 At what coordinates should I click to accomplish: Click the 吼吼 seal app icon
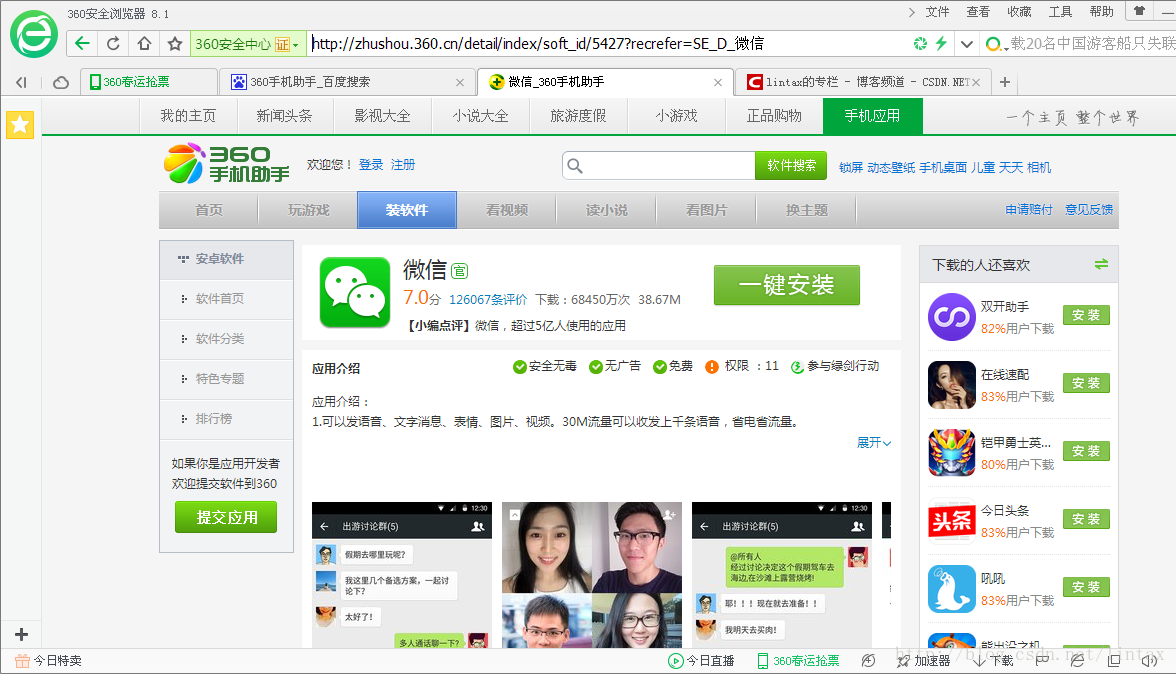952,589
